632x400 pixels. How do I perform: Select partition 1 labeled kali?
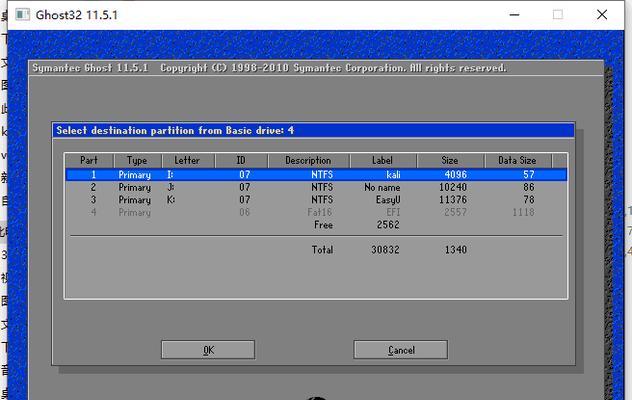(315, 174)
